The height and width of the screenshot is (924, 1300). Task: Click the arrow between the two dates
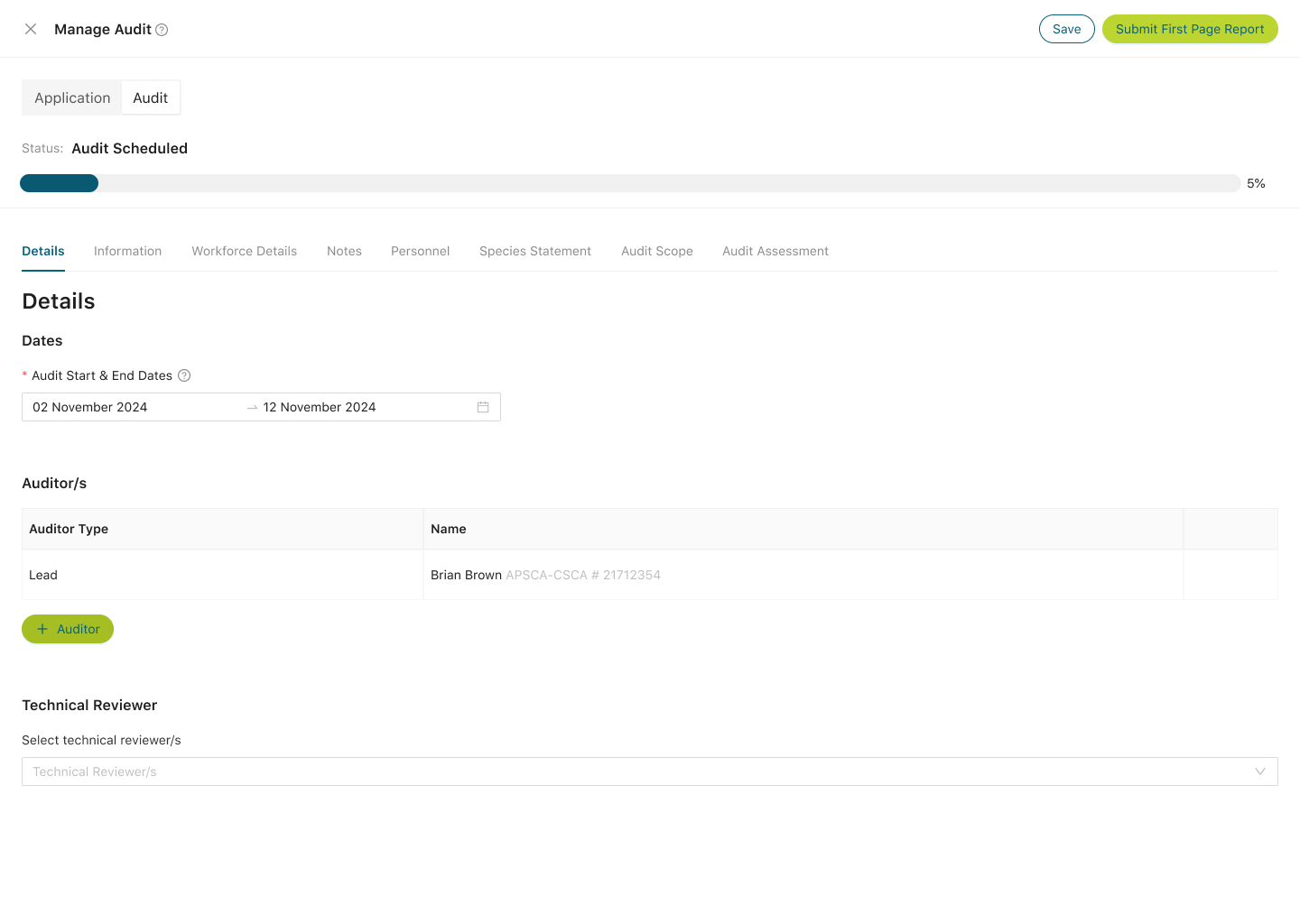[x=252, y=407]
